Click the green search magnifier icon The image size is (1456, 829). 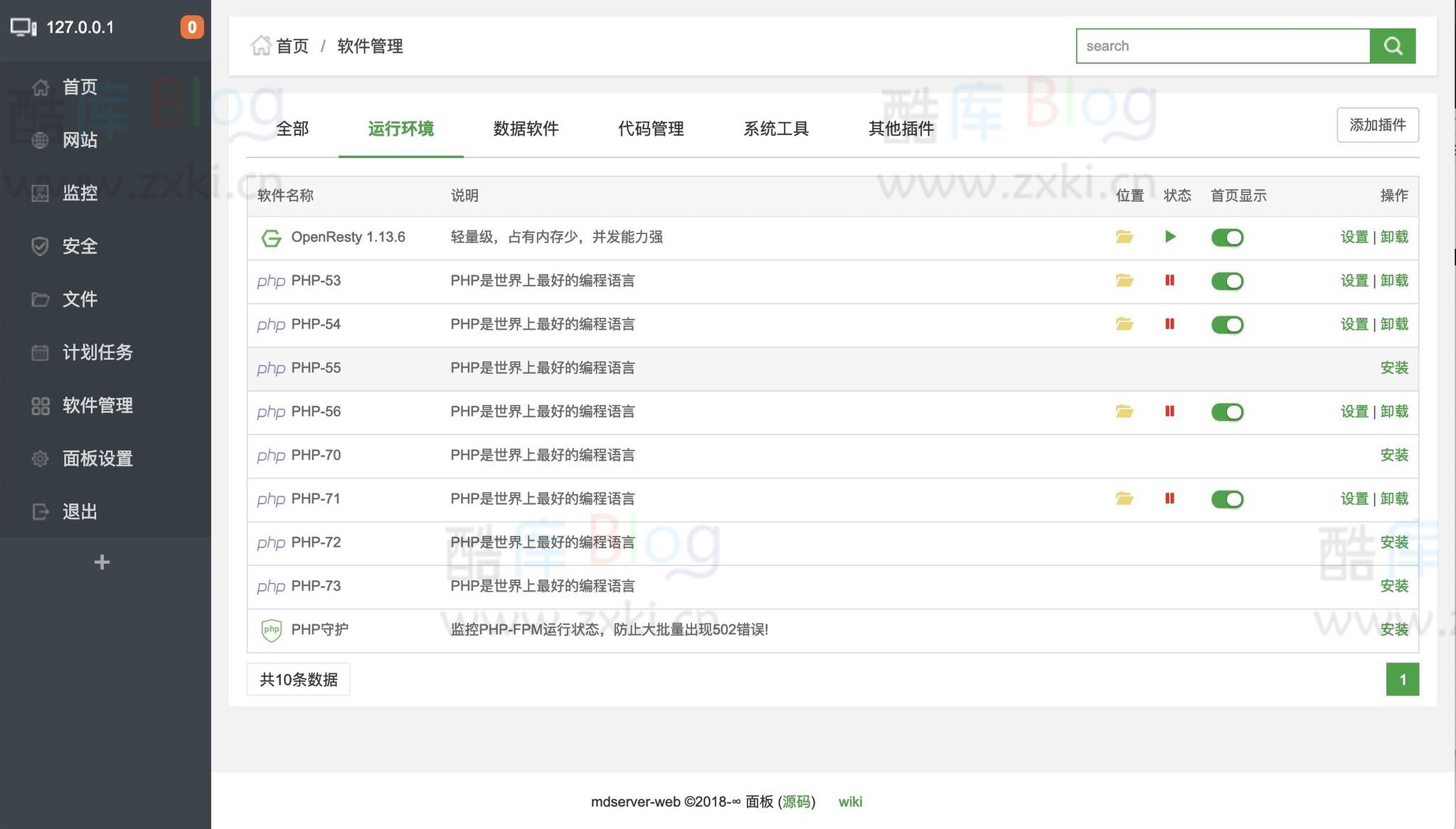point(1392,45)
